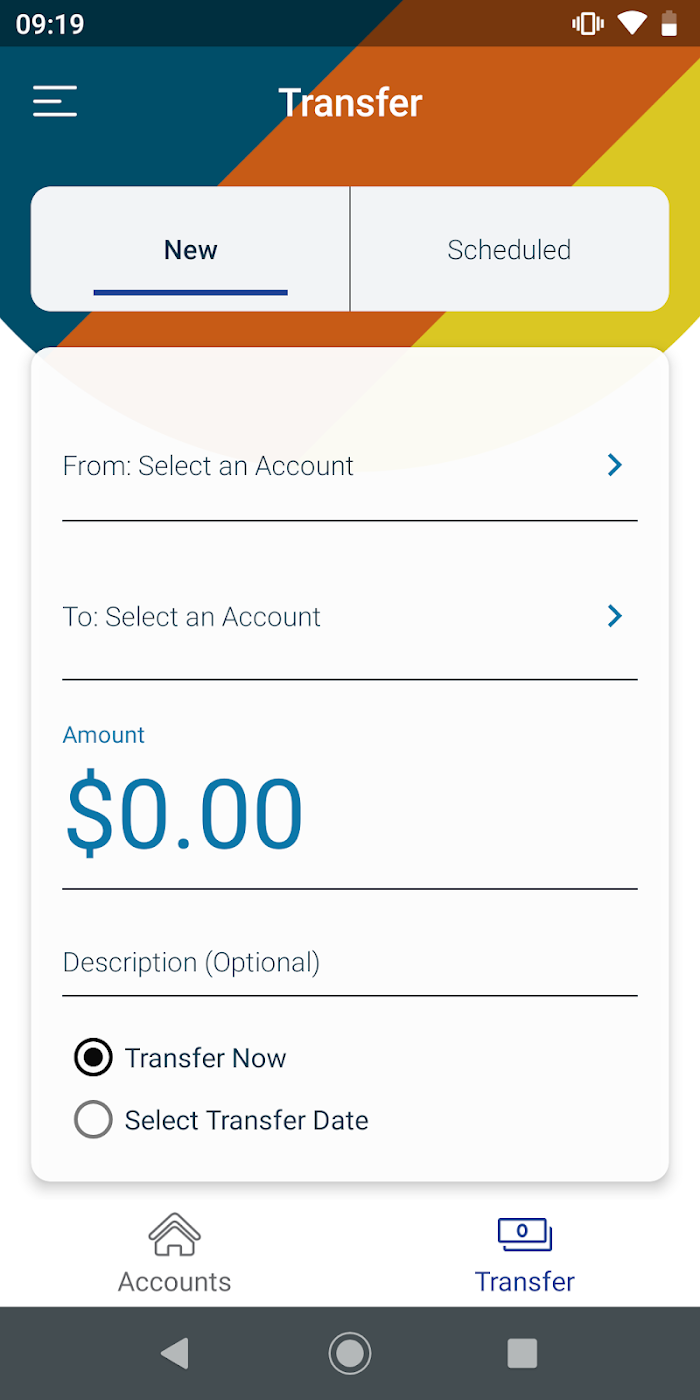Image resolution: width=700 pixels, height=1400 pixels.
Task: Tap the $0.00 amount field
Action: click(x=185, y=814)
